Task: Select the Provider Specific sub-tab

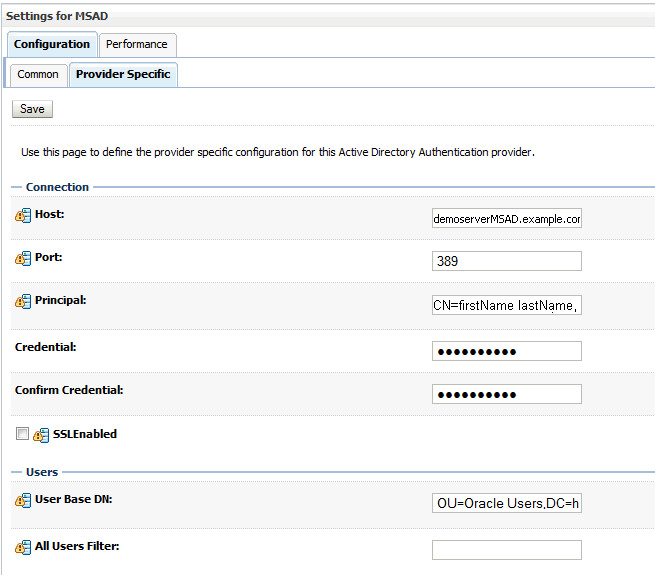Action: click(x=123, y=74)
